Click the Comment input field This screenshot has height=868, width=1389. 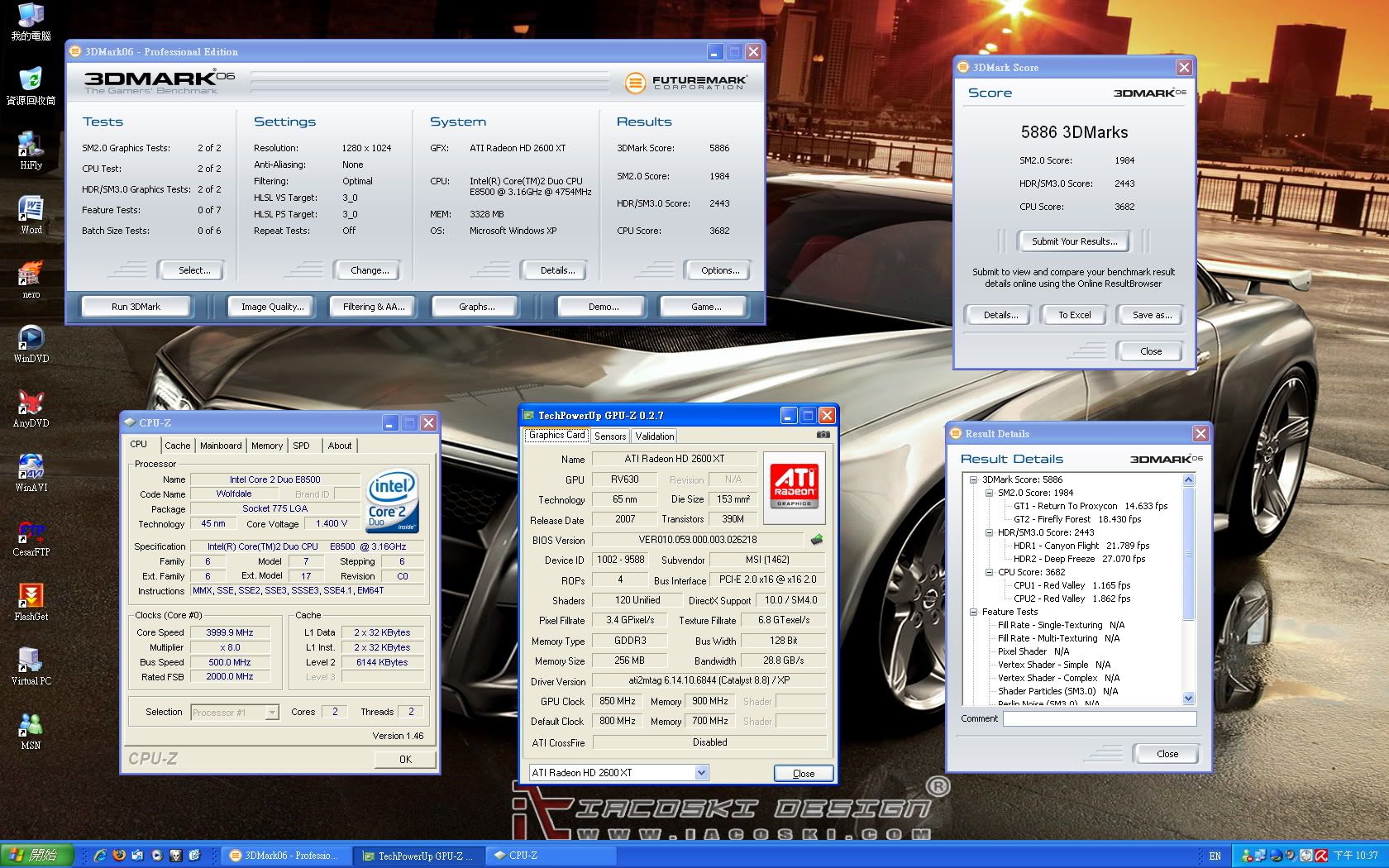pos(1100,719)
